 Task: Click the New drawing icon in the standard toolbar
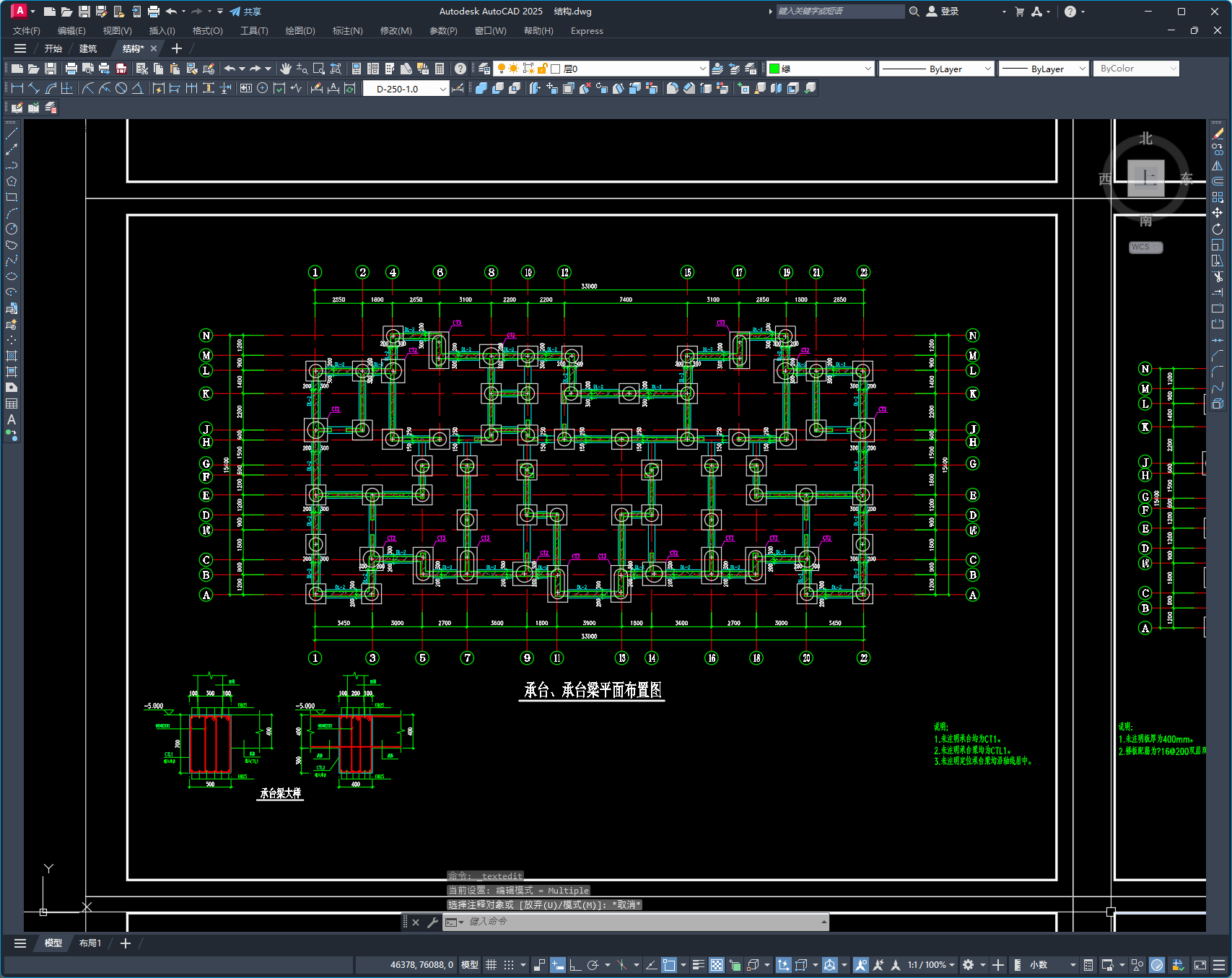point(17,69)
